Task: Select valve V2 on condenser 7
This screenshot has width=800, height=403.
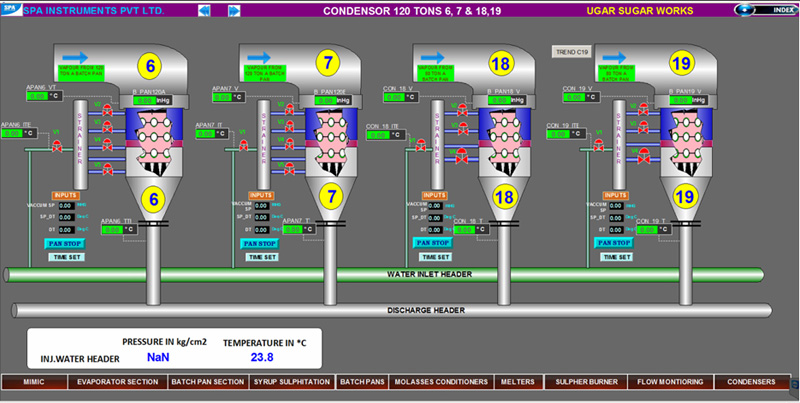Action: 289,109
